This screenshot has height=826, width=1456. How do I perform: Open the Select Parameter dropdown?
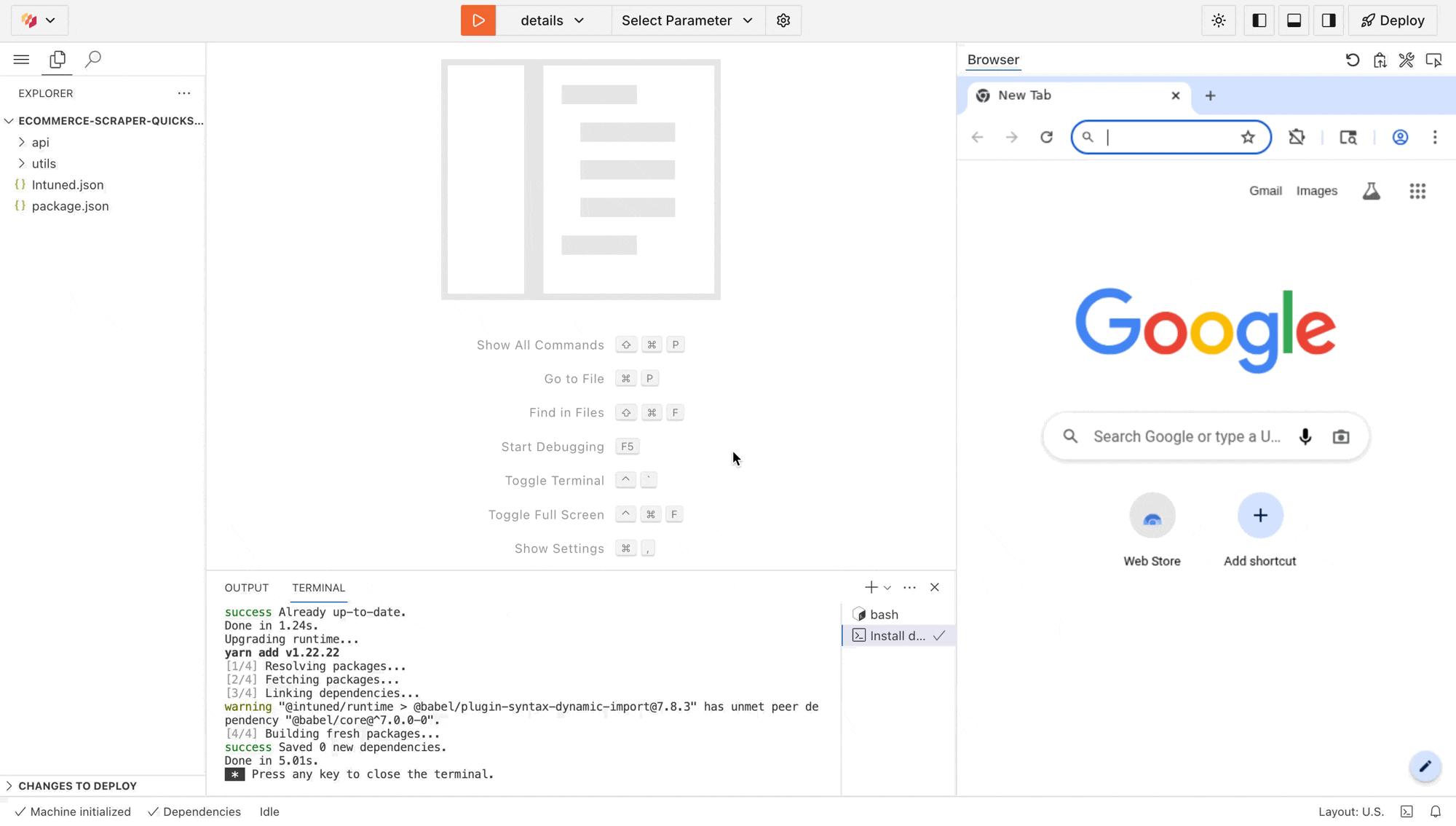(687, 20)
